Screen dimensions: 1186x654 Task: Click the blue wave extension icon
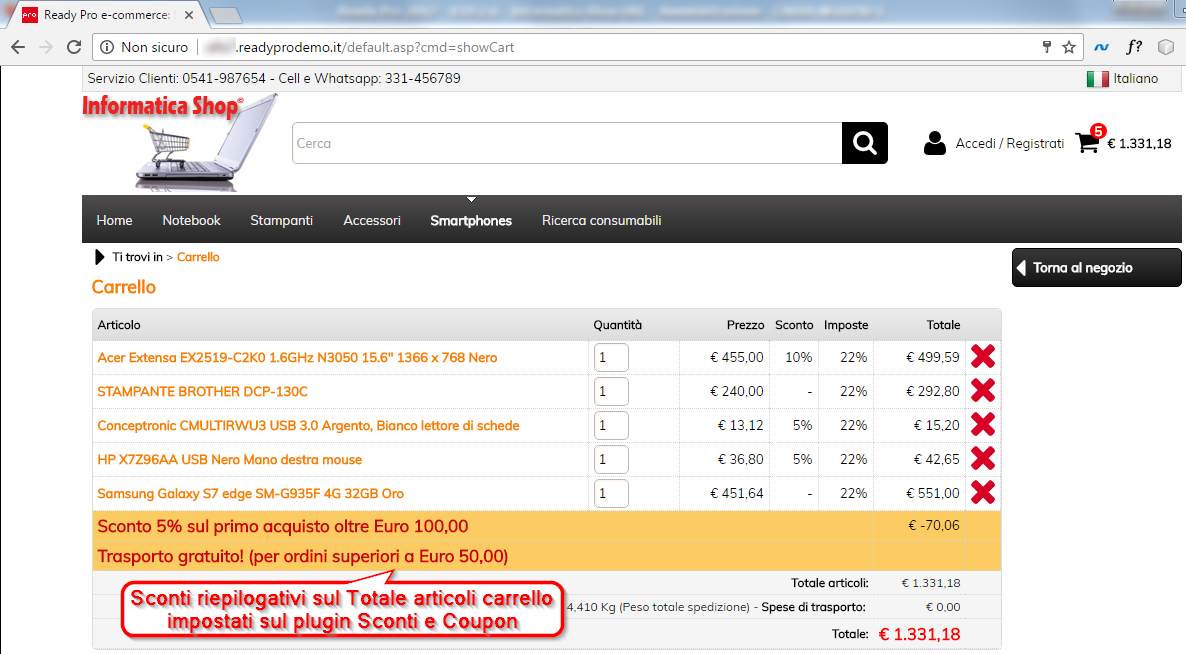[x=1101, y=47]
